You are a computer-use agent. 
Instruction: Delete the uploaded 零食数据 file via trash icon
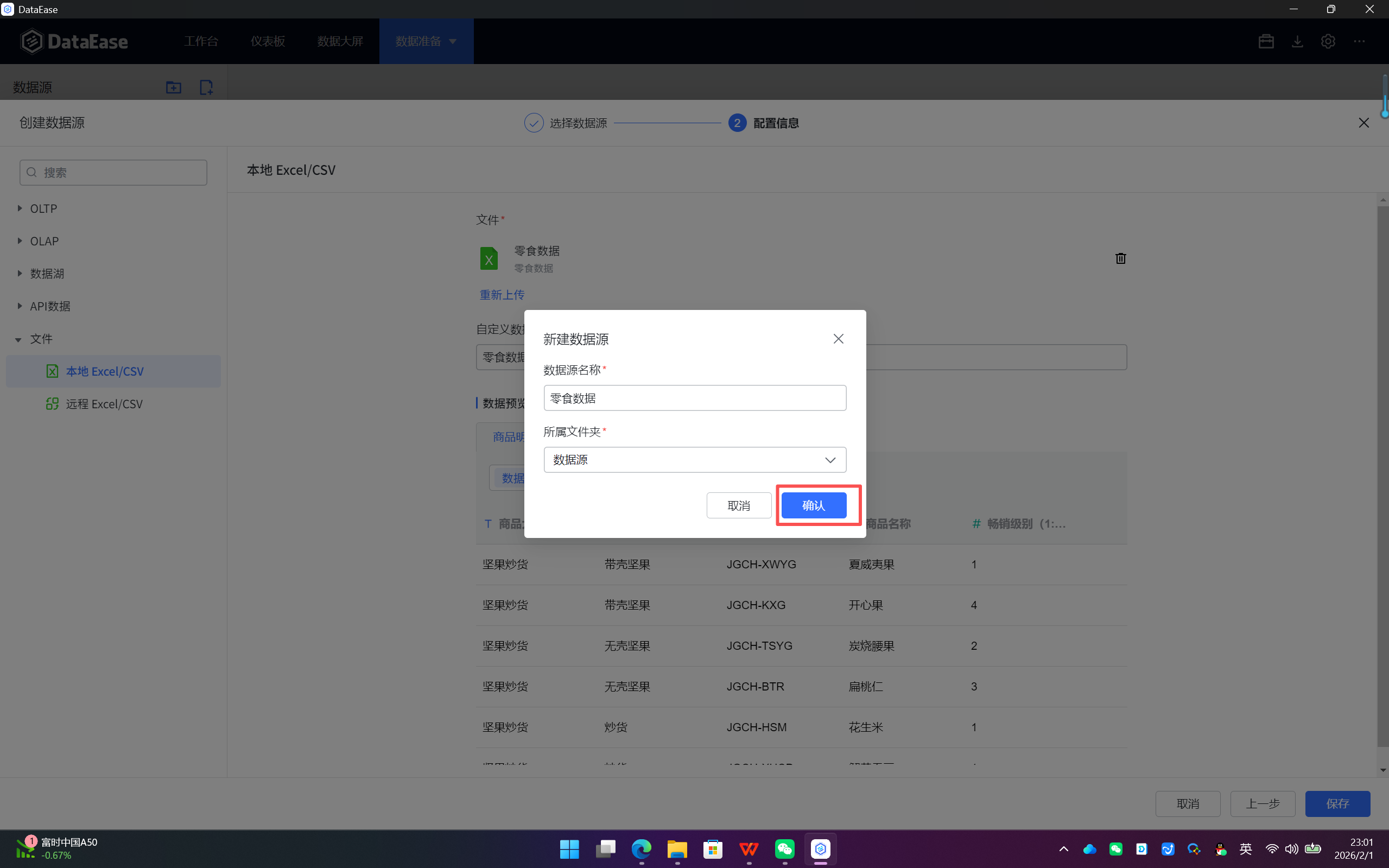pos(1120,258)
